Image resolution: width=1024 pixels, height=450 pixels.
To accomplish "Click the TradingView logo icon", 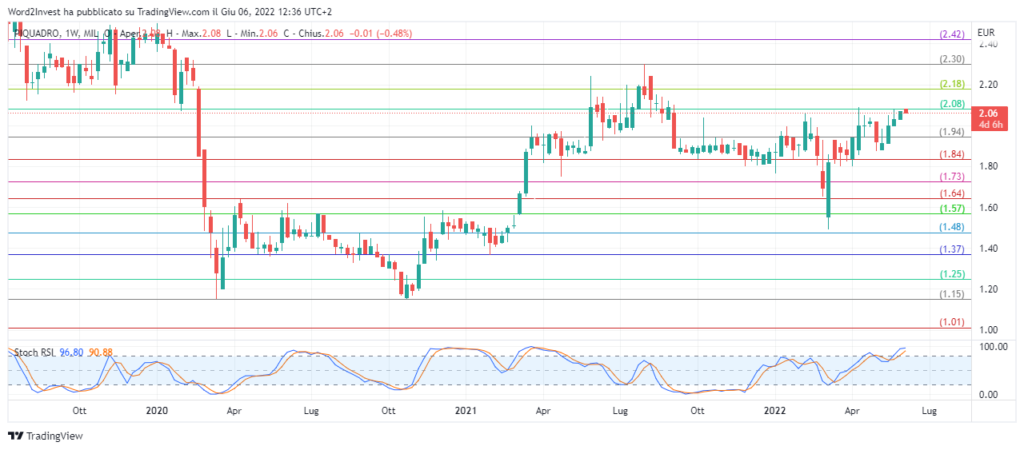I will point(14,436).
